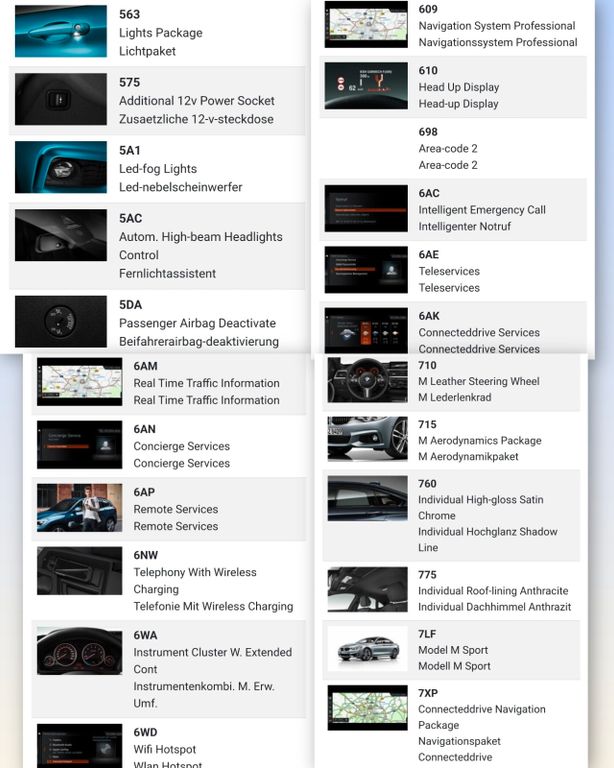The width and height of the screenshot is (614, 768).
Task: Select the option code '6AE'
Action: [428, 255]
